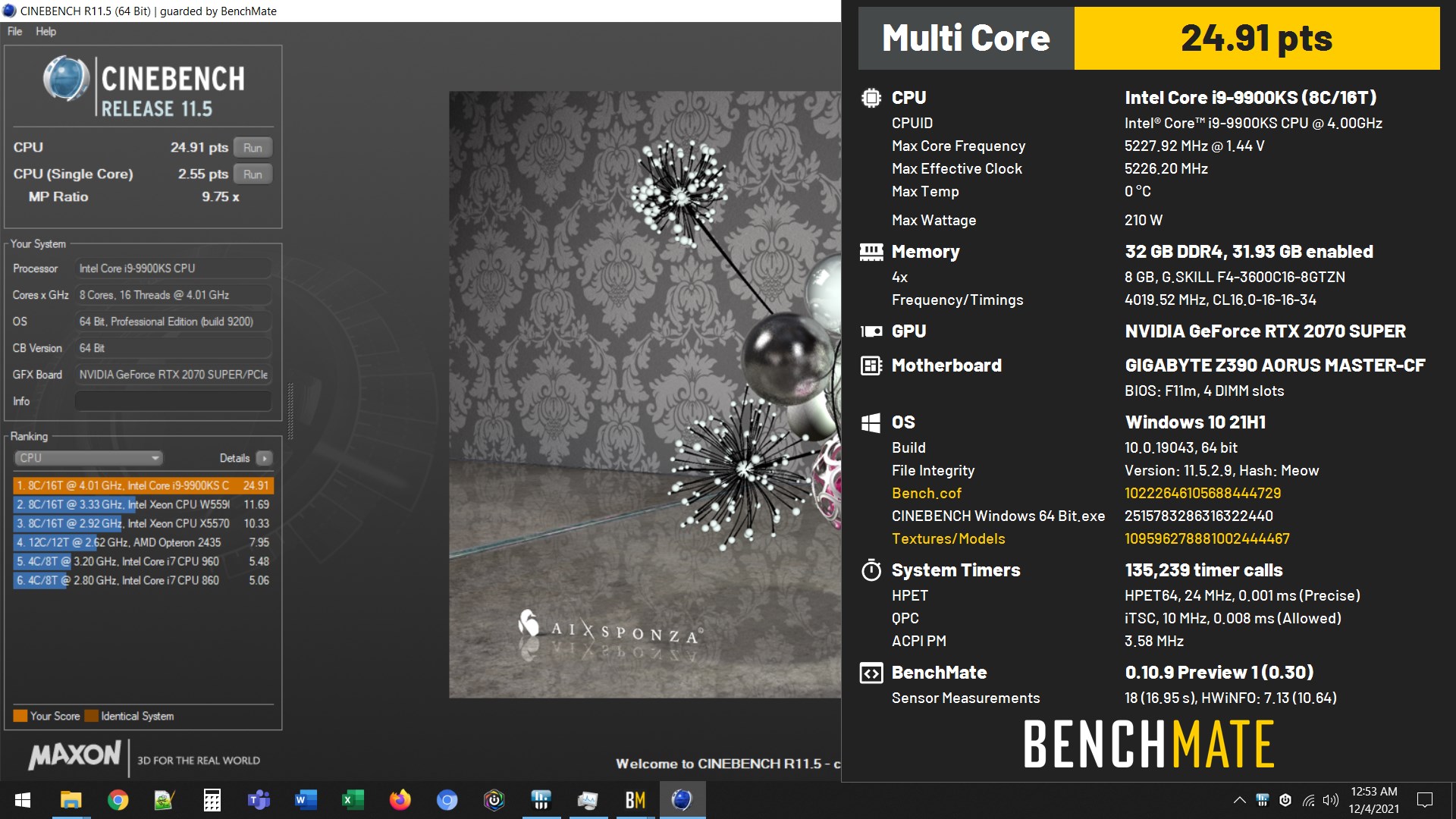This screenshot has width=1456, height=819.
Task: Select ranking row 4 AMD Opteron 2435
Action: pos(143,542)
